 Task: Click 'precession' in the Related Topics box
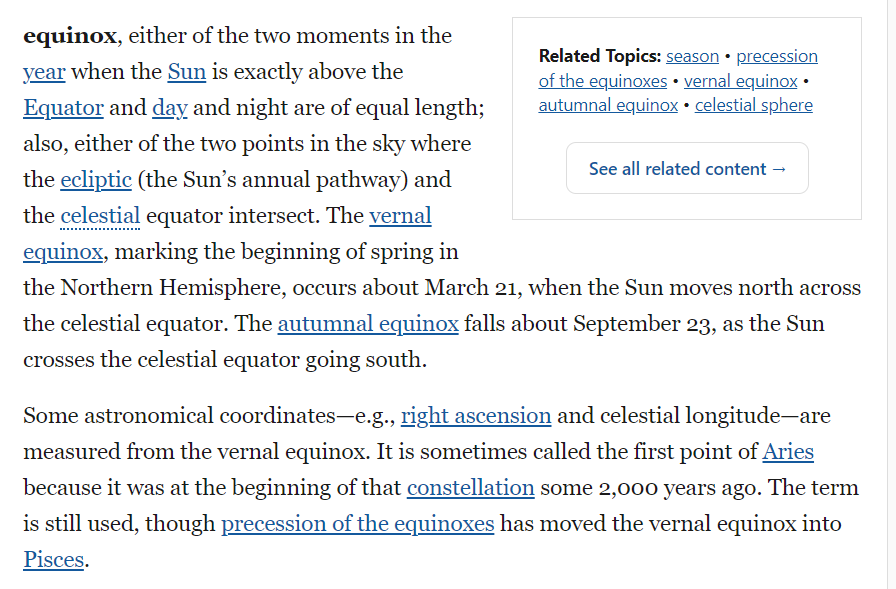pos(777,56)
